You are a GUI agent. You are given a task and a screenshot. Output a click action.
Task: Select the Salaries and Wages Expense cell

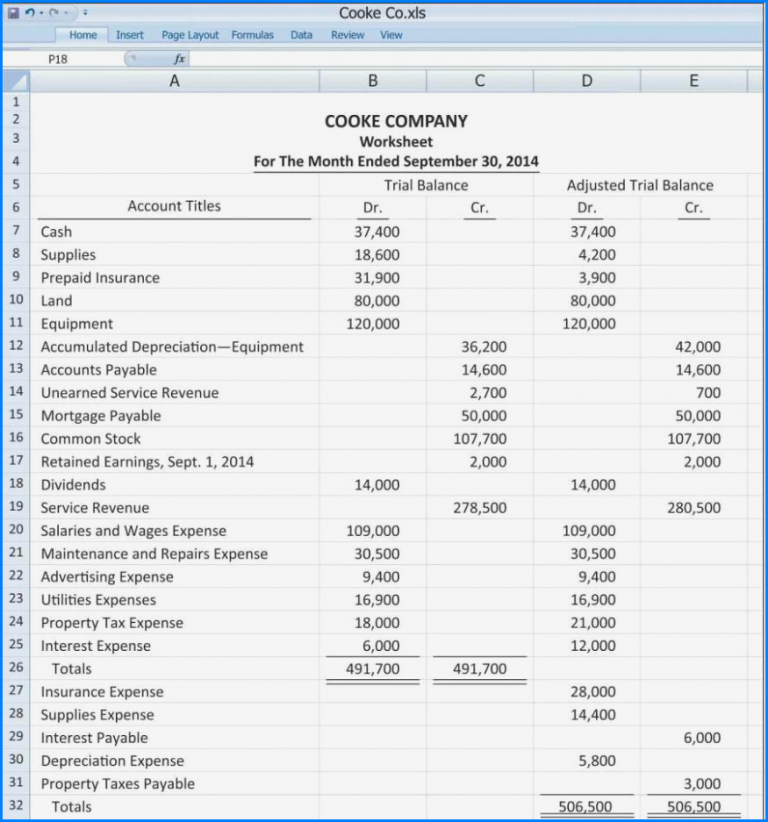tap(175, 531)
